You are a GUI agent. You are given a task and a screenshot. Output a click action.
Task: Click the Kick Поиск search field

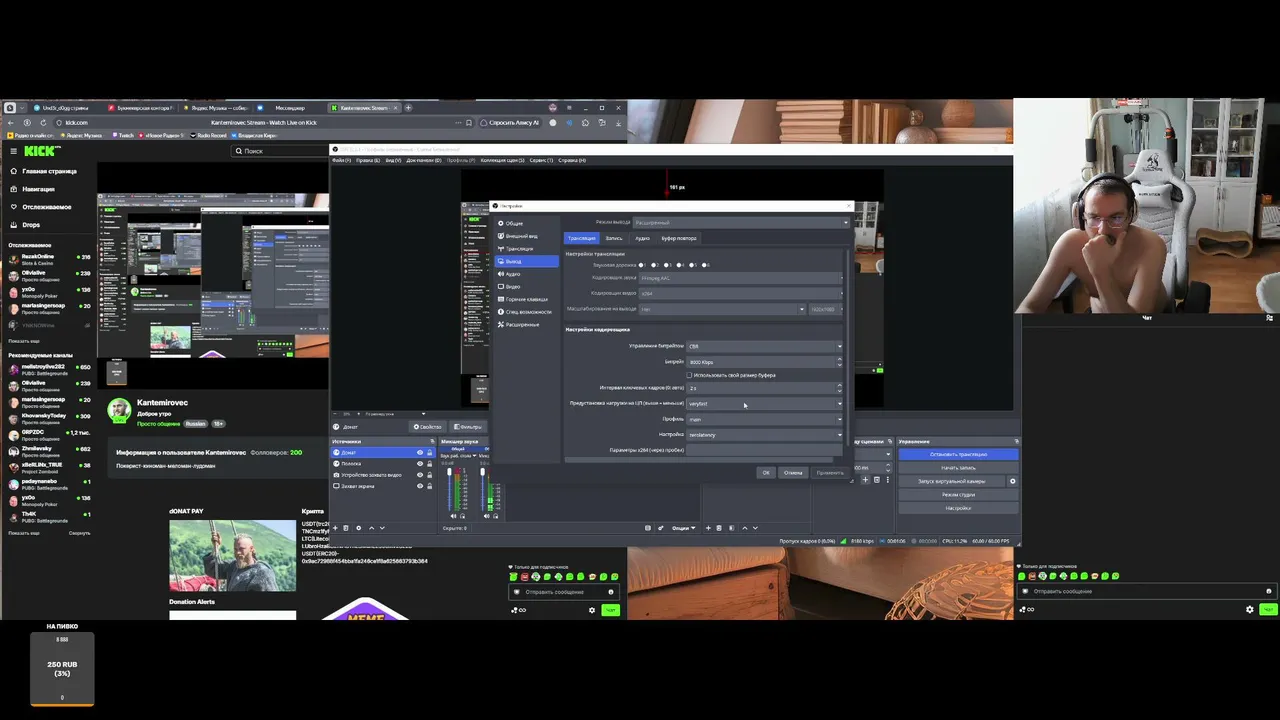point(281,151)
